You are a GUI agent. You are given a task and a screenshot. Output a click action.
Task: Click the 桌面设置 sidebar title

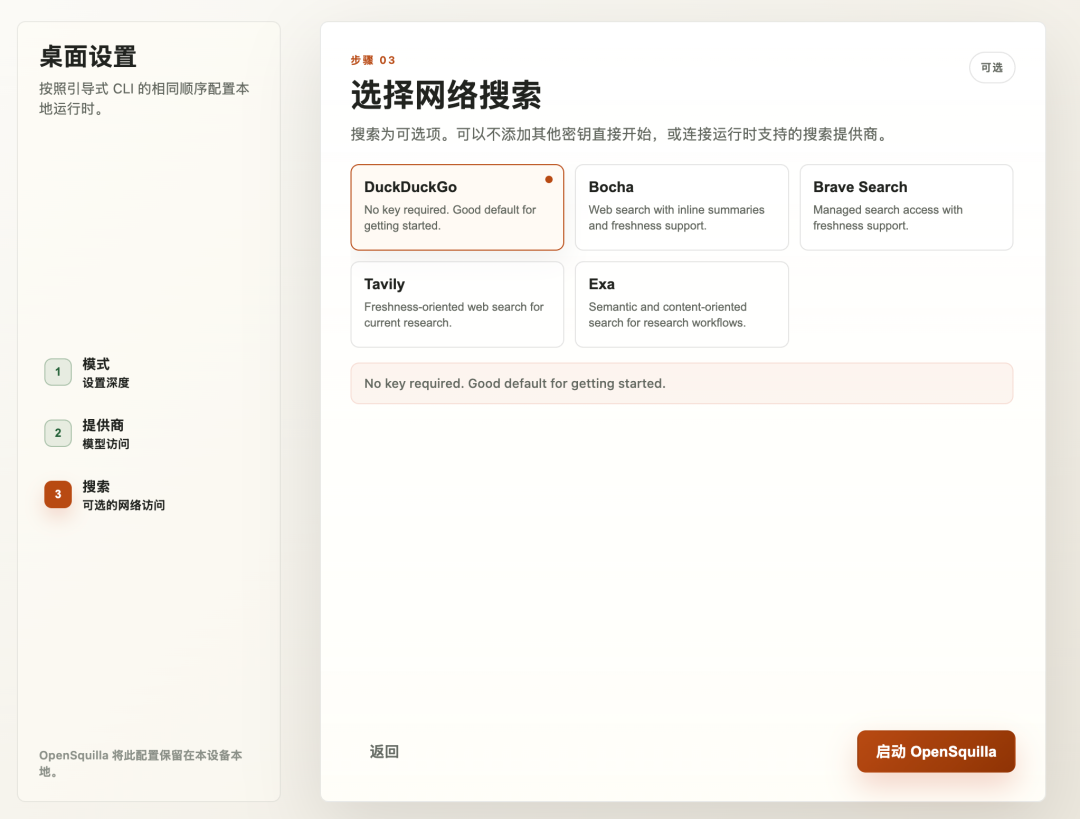click(88, 56)
